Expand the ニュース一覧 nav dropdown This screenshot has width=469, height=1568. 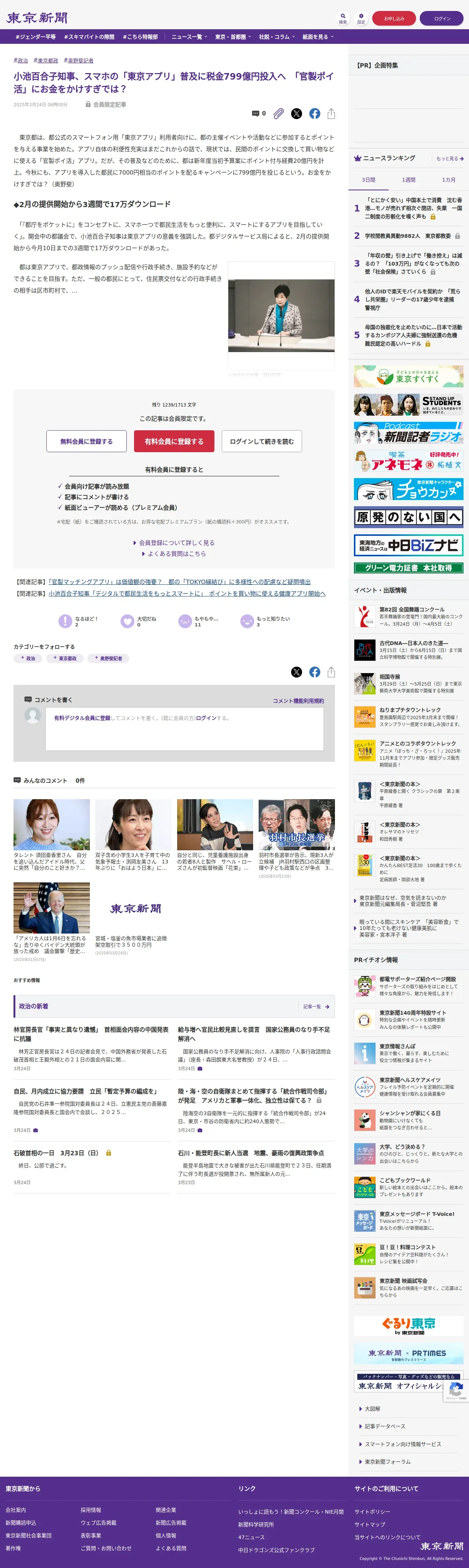(x=190, y=37)
